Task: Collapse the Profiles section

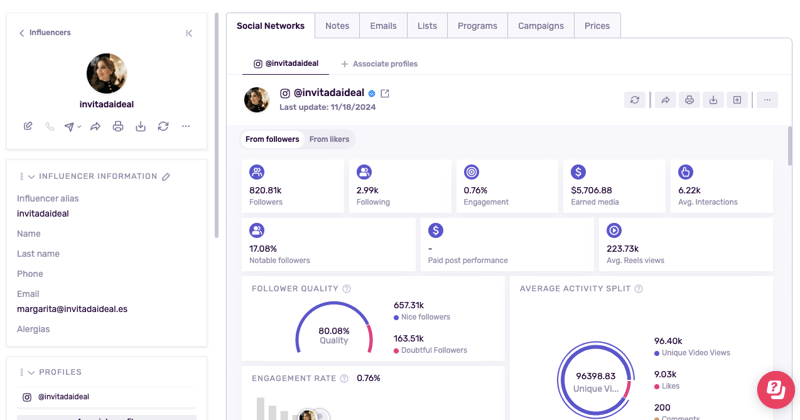Action: point(31,373)
